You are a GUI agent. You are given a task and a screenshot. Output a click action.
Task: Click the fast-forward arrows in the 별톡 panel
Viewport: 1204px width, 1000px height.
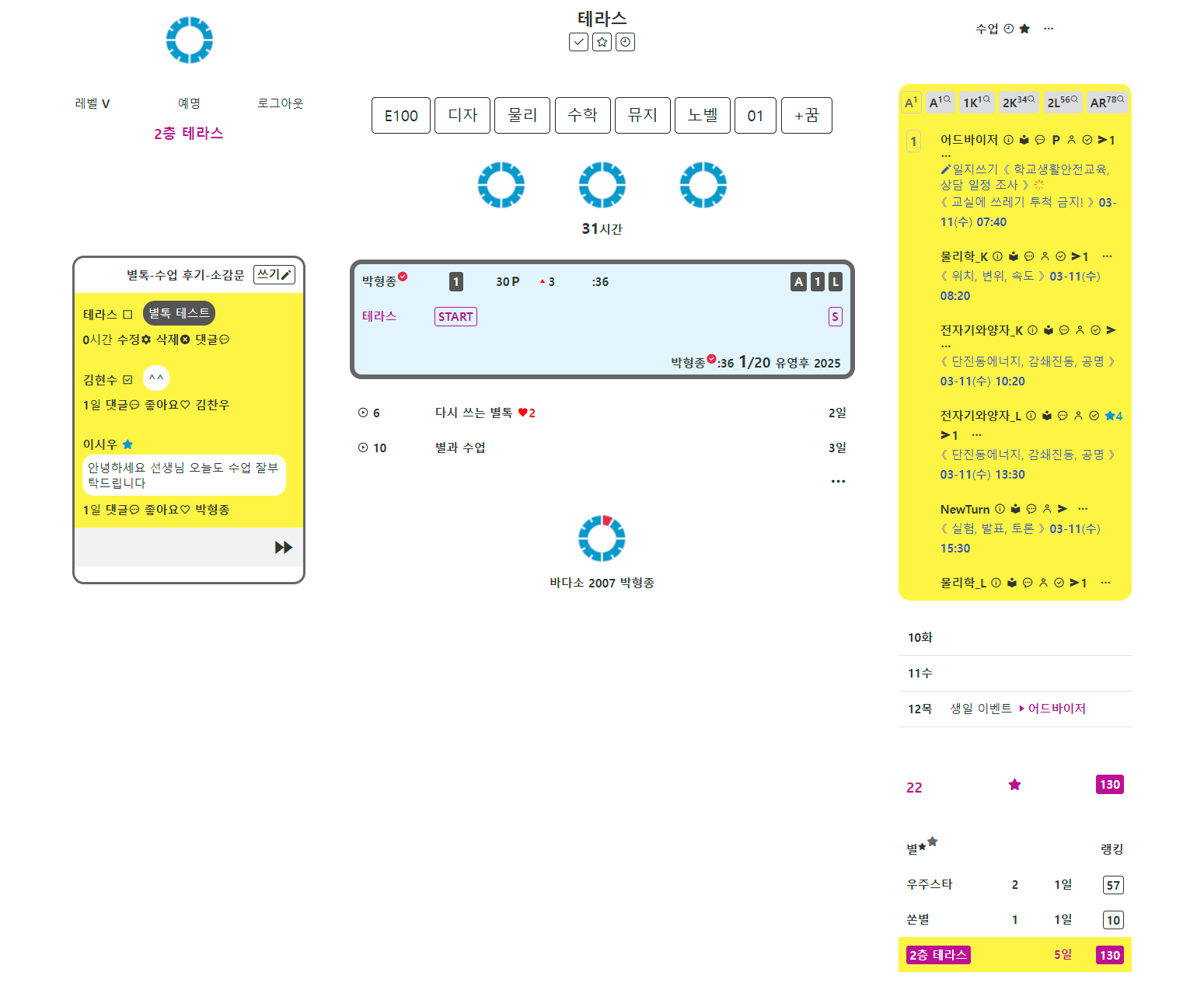pyautogui.click(x=284, y=548)
